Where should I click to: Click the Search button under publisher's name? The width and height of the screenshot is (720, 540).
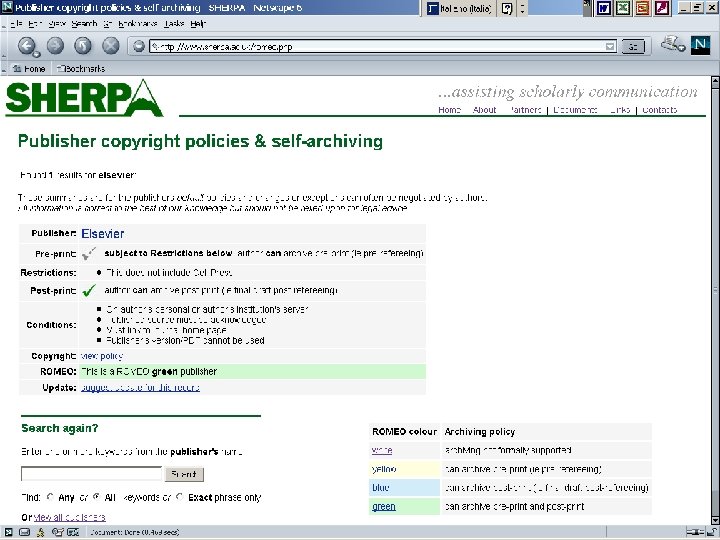(x=184, y=474)
